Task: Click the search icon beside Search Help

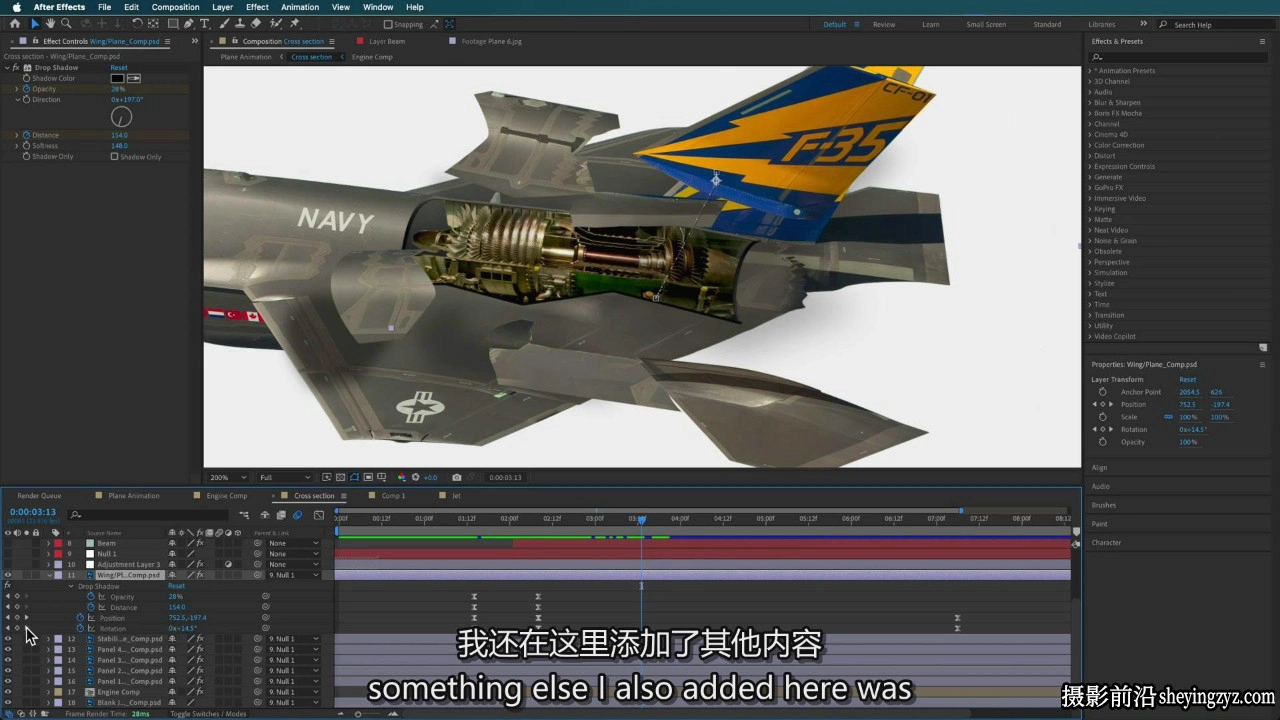Action: tap(1164, 24)
